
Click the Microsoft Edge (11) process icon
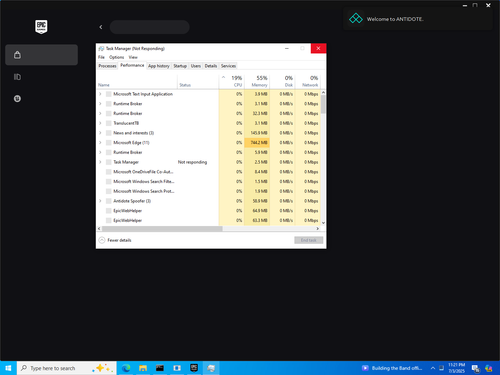(109, 143)
